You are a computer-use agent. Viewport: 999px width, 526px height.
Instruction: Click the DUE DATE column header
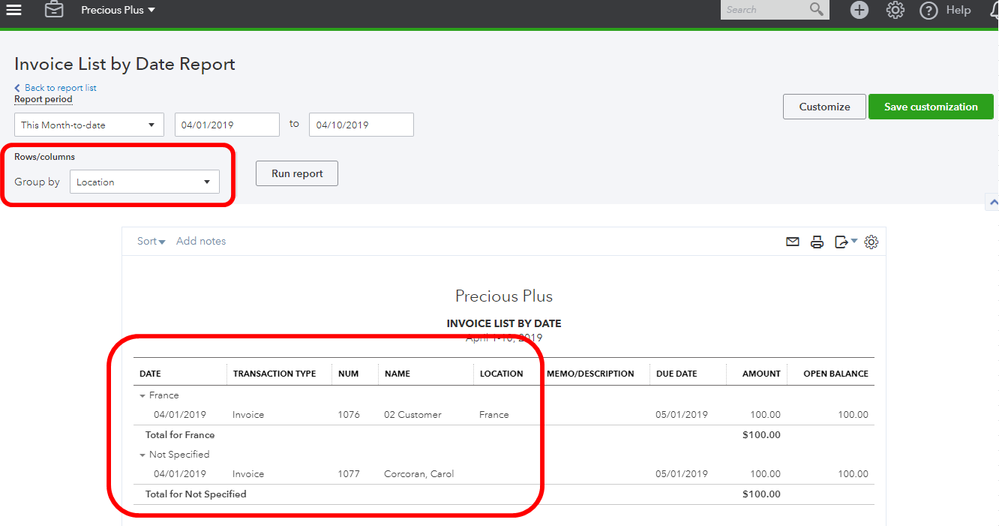[x=677, y=374]
